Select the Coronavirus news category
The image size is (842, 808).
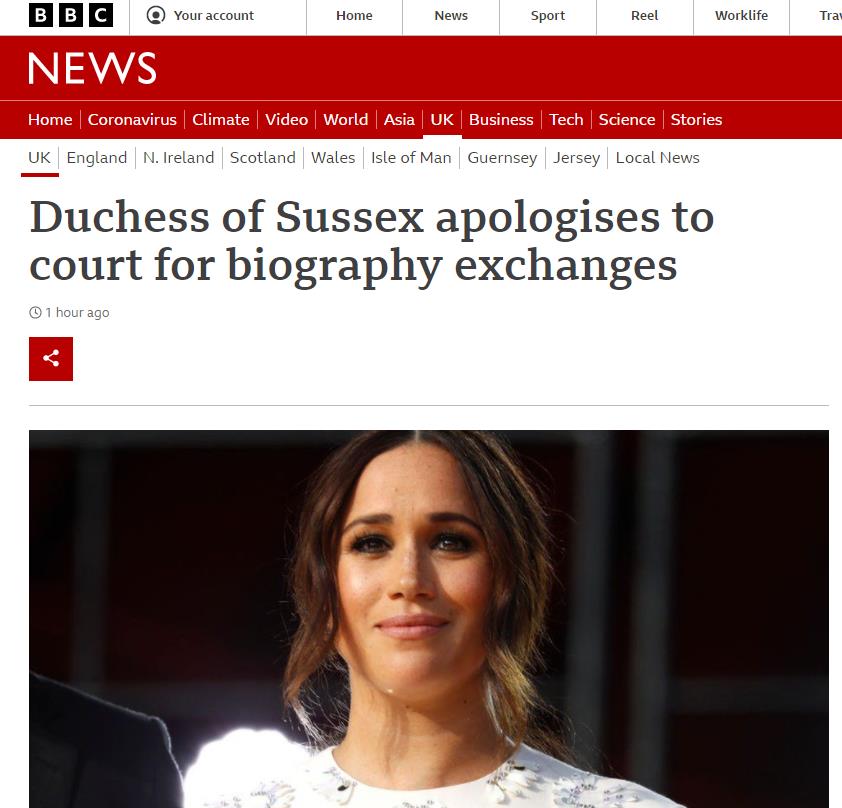[x=132, y=119]
